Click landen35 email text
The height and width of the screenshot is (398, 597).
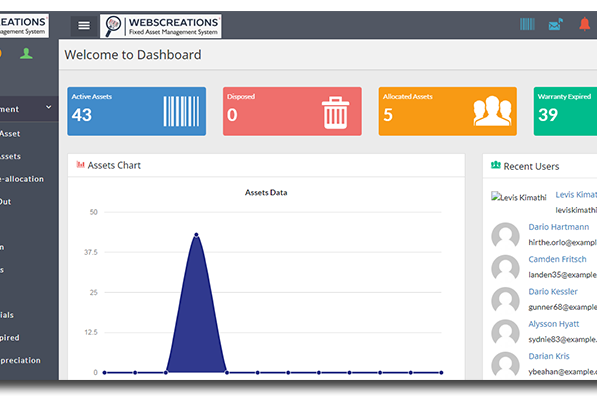pyautogui.click(x=563, y=275)
